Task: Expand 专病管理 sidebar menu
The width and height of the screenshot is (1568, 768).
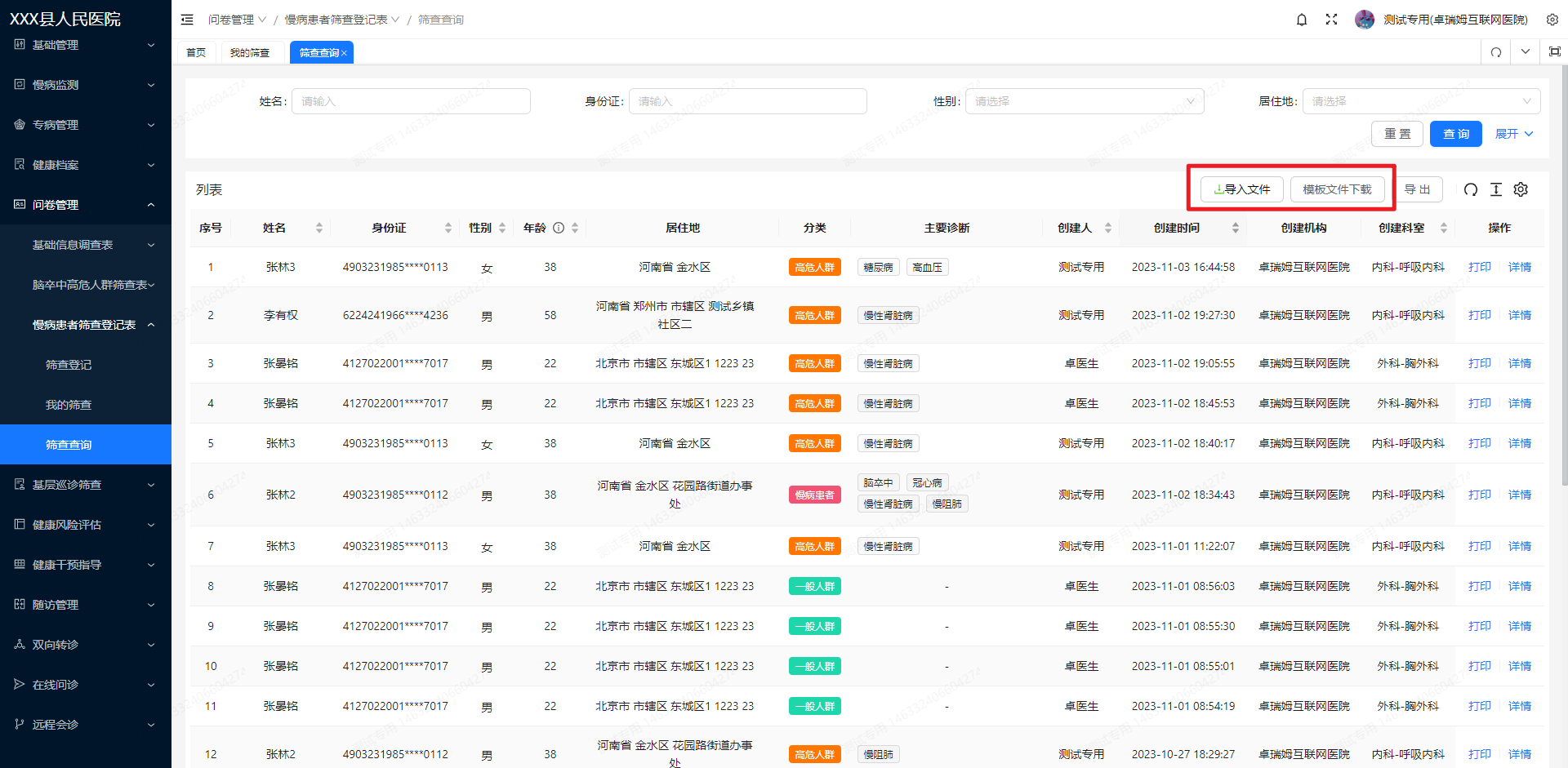Action: point(86,125)
